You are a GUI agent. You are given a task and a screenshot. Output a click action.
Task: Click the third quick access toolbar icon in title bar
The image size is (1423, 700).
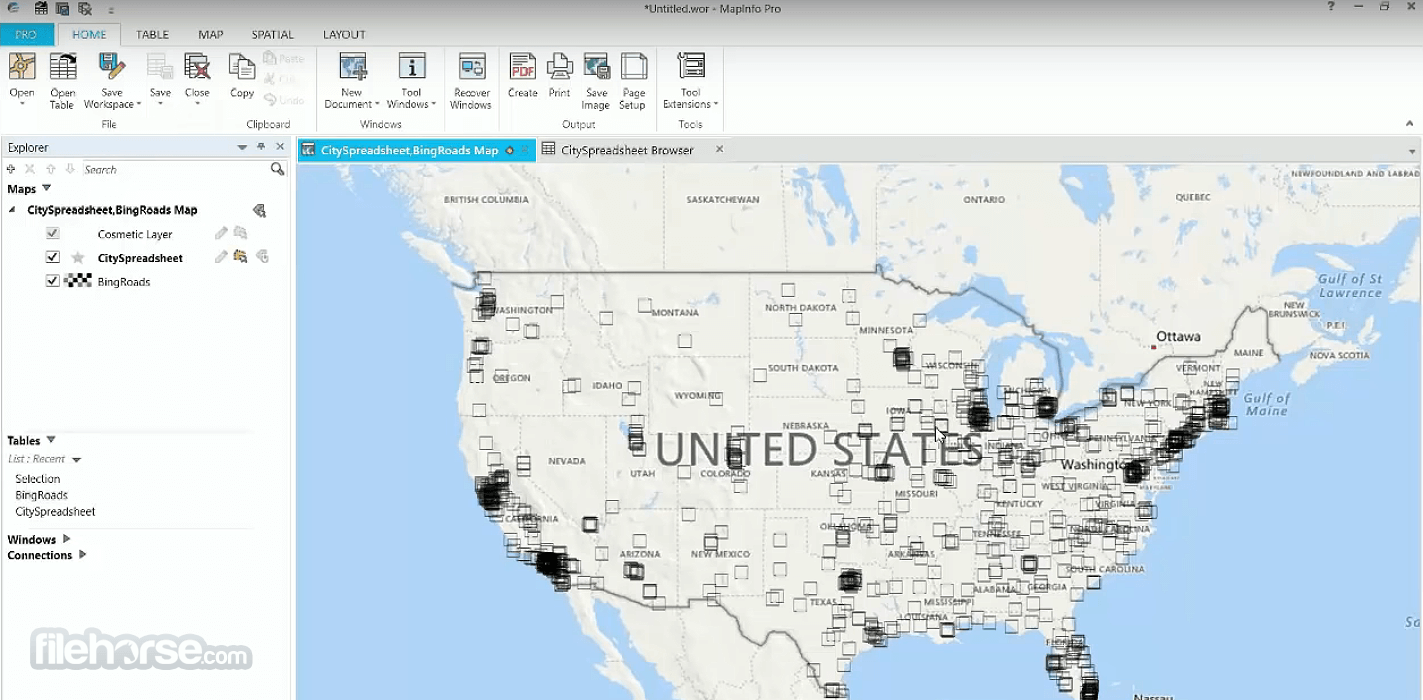(x=85, y=8)
